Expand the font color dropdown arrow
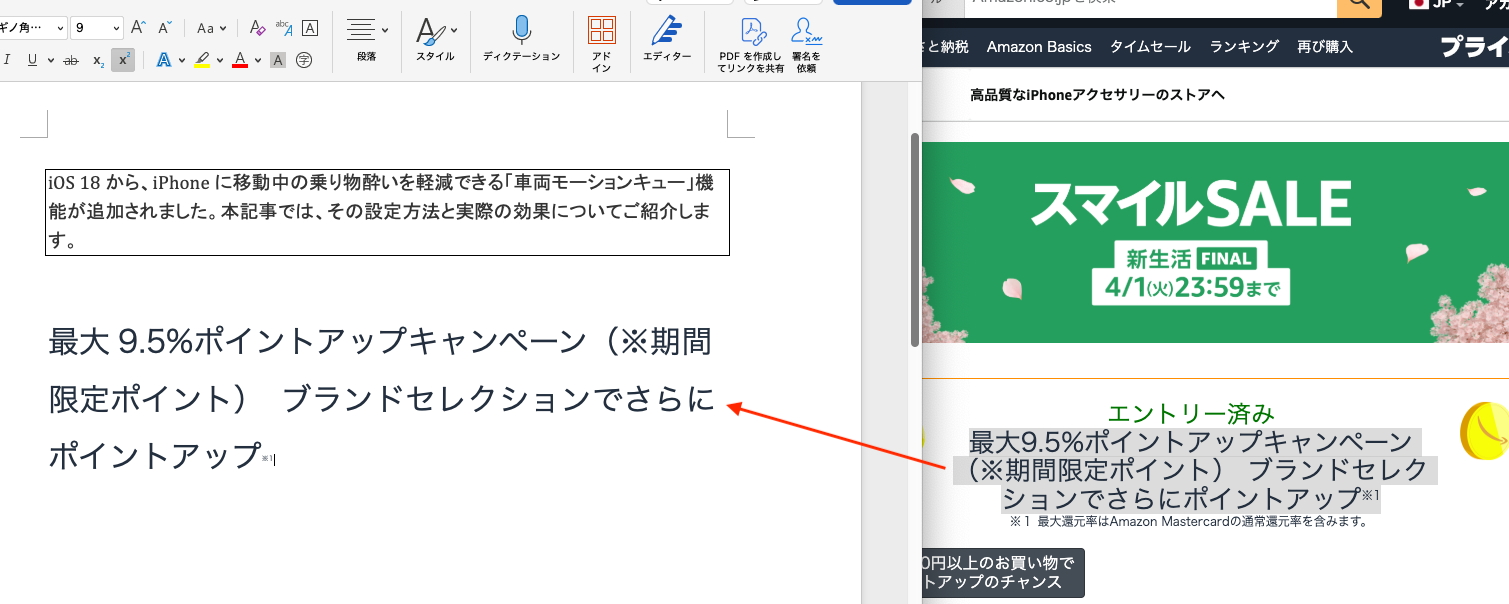The height and width of the screenshot is (604, 1509). pos(257,60)
